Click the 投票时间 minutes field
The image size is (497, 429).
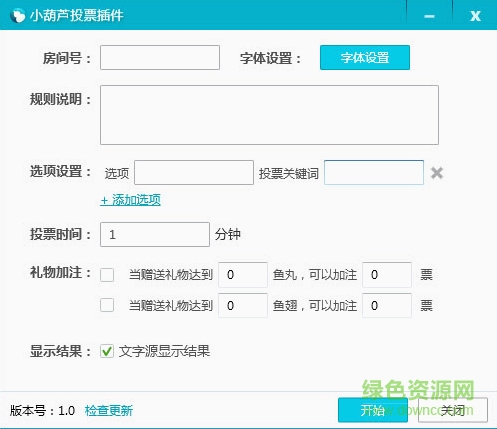[x=155, y=235]
